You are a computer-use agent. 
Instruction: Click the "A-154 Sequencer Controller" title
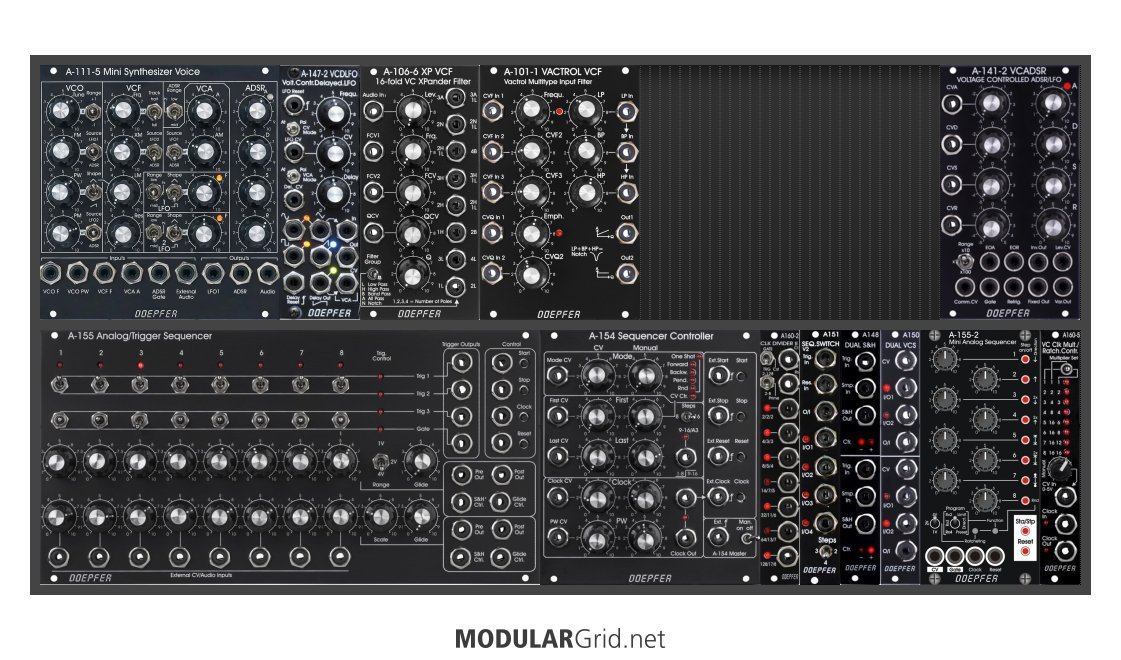[x=651, y=336]
